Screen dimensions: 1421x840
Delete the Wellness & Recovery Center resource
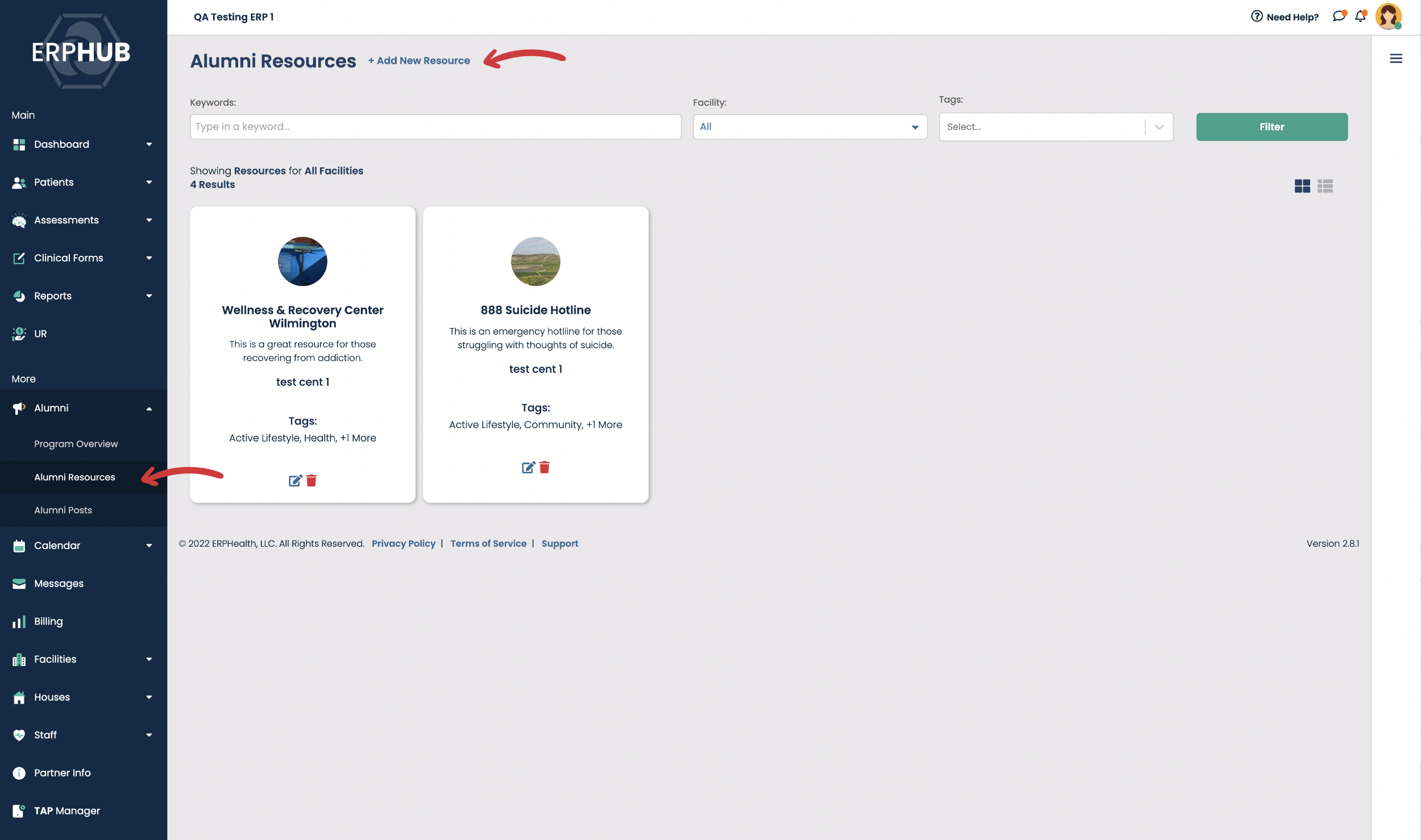311,481
